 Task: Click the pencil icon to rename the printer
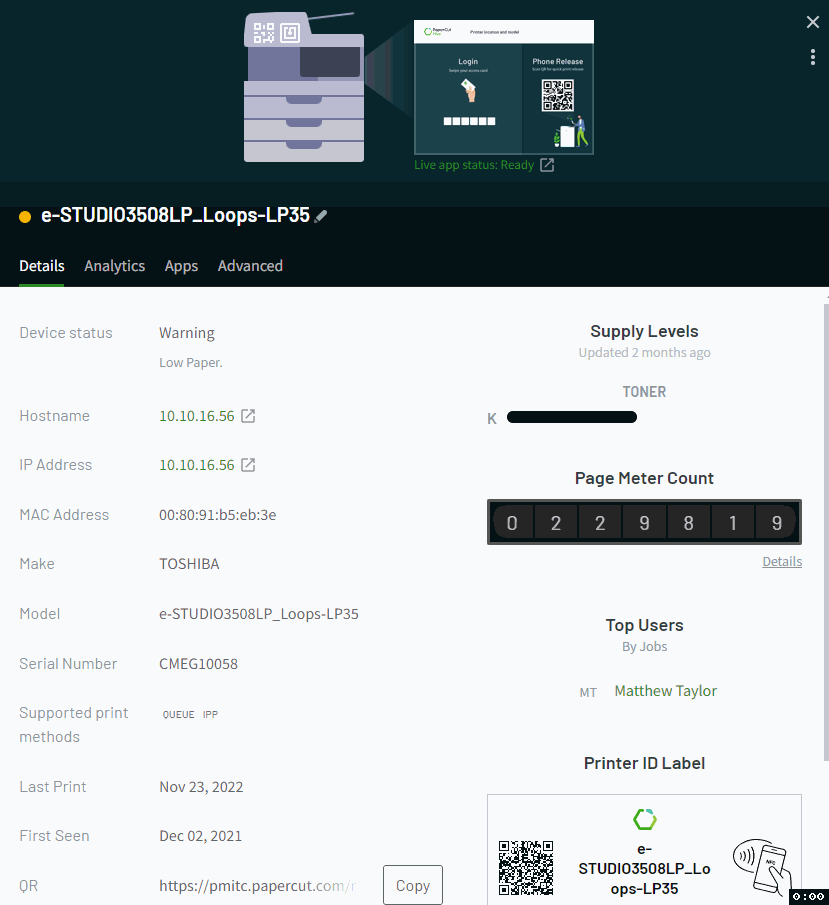click(x=321, y=215)
